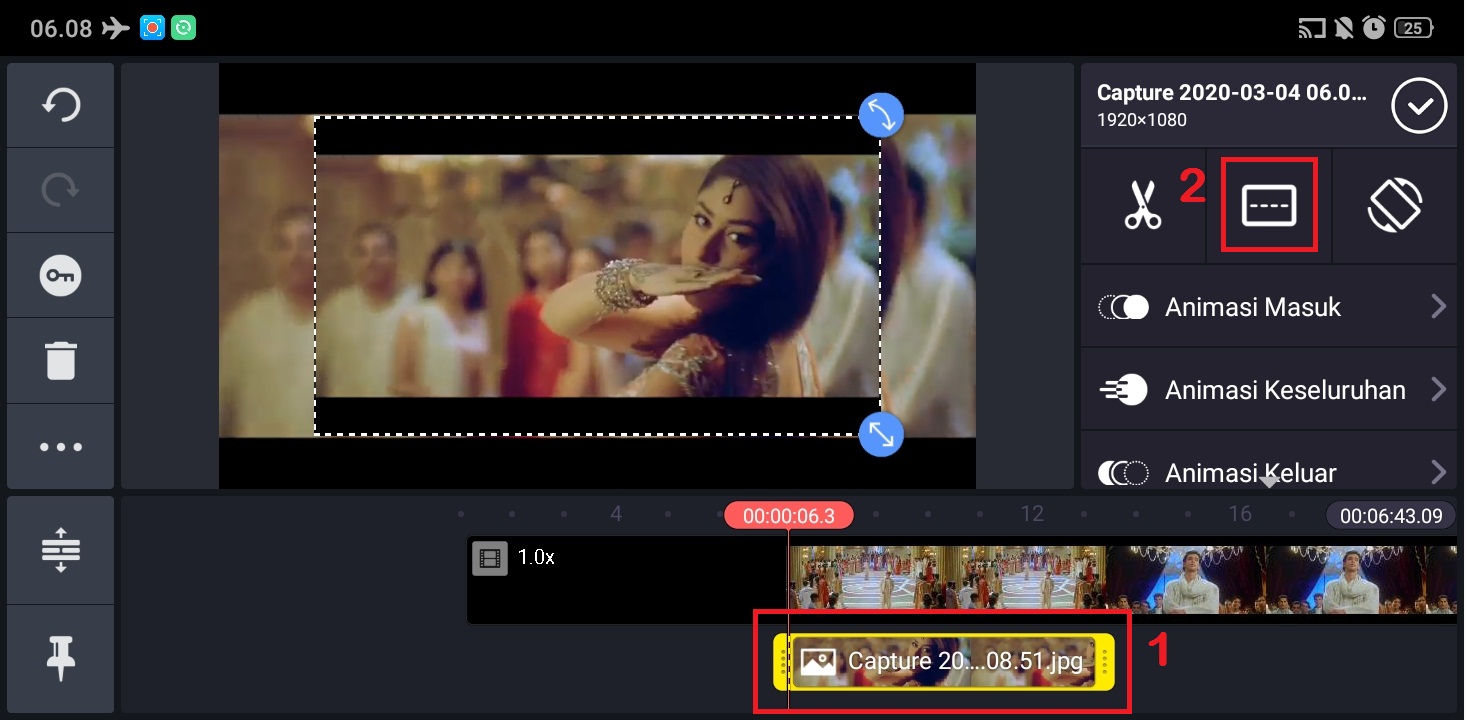The width and height of the screenshot is (1466, 720).
Task: Expand the chevron beside Animasi Keseluruhan
Action: 1438,389
